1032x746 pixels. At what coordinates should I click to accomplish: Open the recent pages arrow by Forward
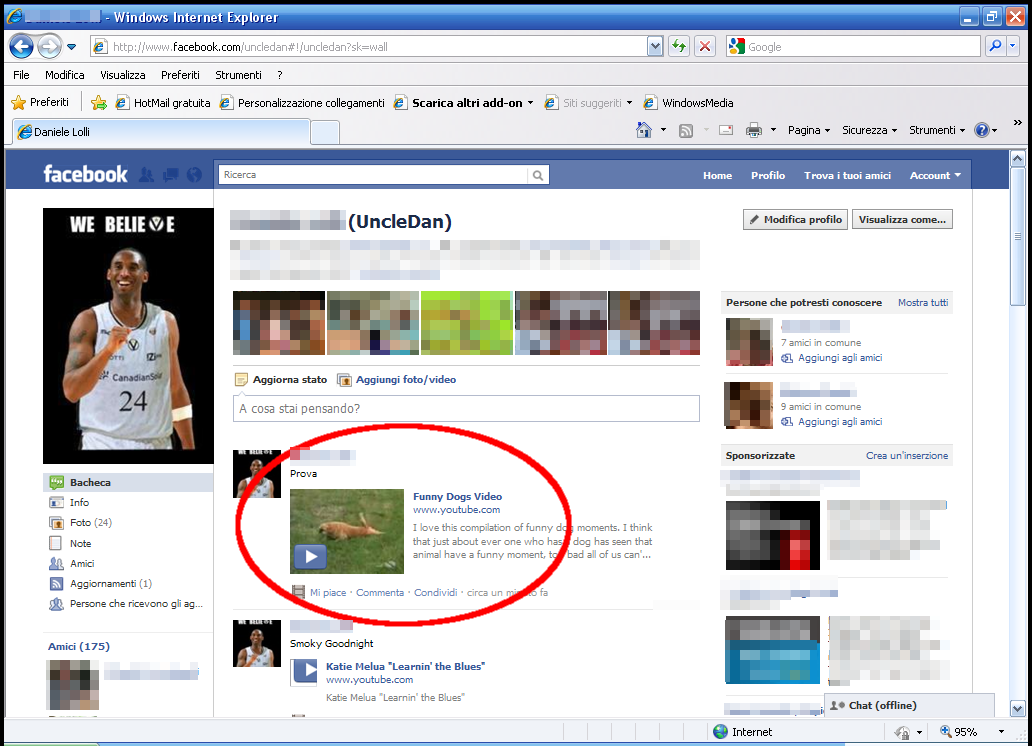[72, 47]
